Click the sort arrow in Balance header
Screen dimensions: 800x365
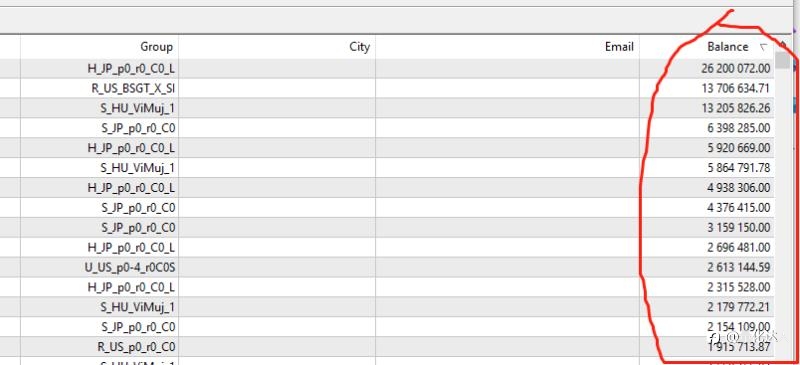point(763,47)
